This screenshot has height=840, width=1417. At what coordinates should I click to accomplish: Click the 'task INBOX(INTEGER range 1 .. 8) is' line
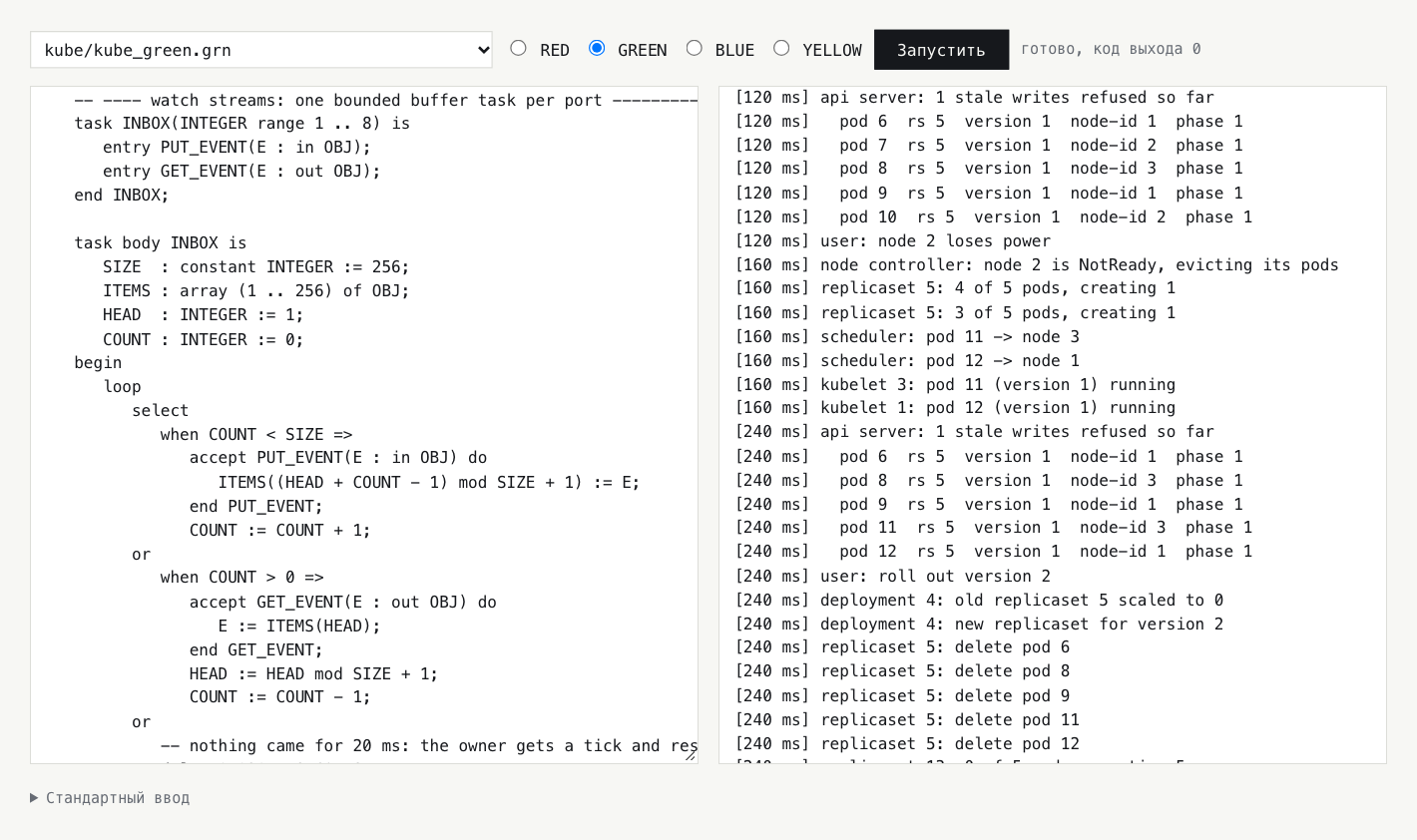(241, 124)
